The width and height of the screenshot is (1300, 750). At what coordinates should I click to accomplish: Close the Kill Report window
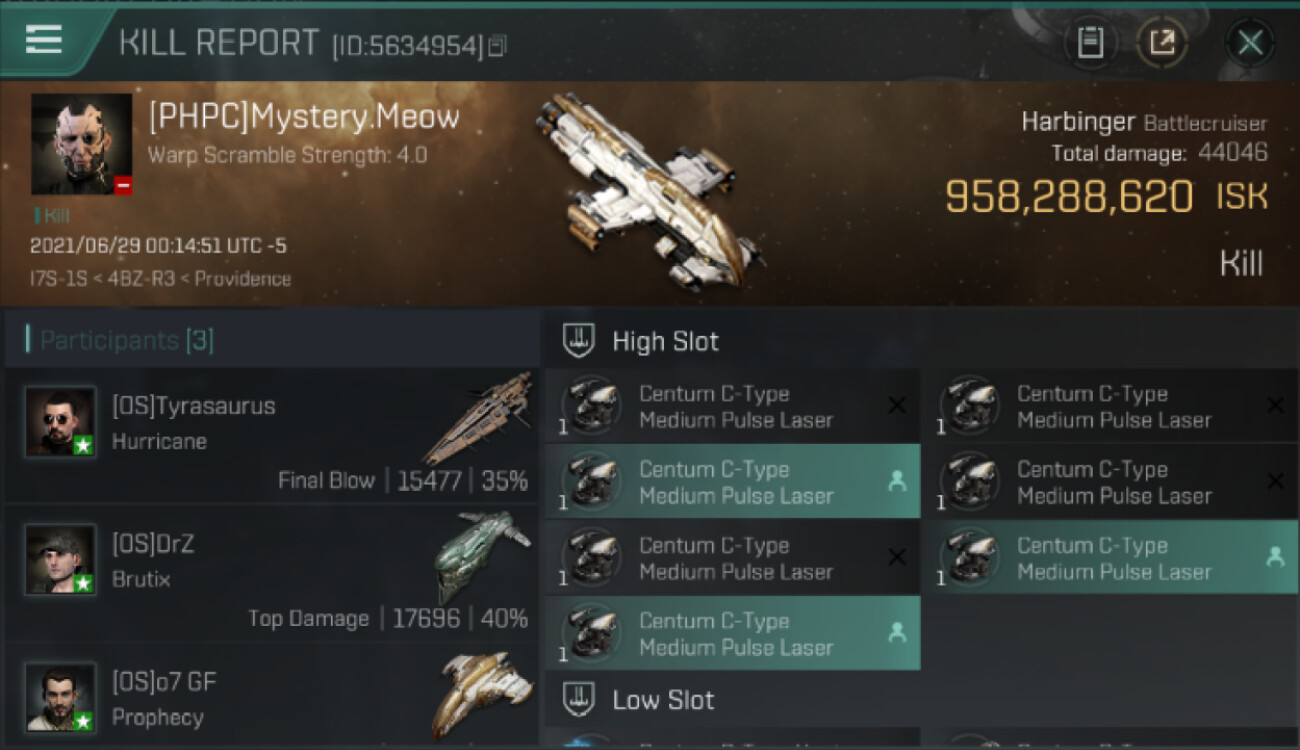(x=1250, y=42)
